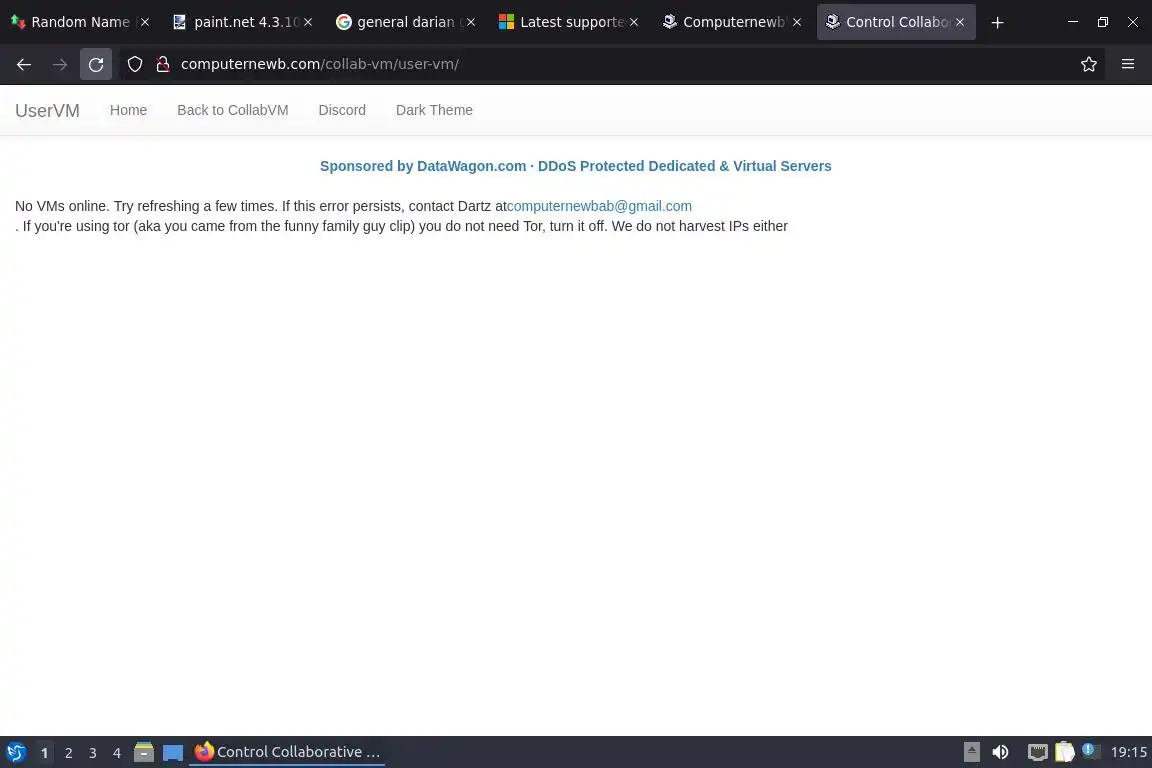Viewport: 1152px width, 768px height.
Task: Click the 19:15 clock
Action: coord(1128,753)
